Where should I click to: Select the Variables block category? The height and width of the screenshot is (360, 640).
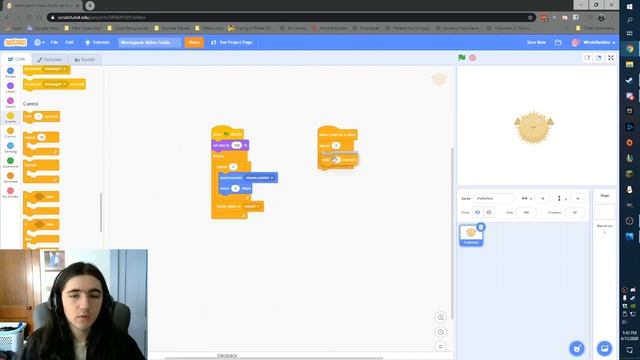(10, 178)
